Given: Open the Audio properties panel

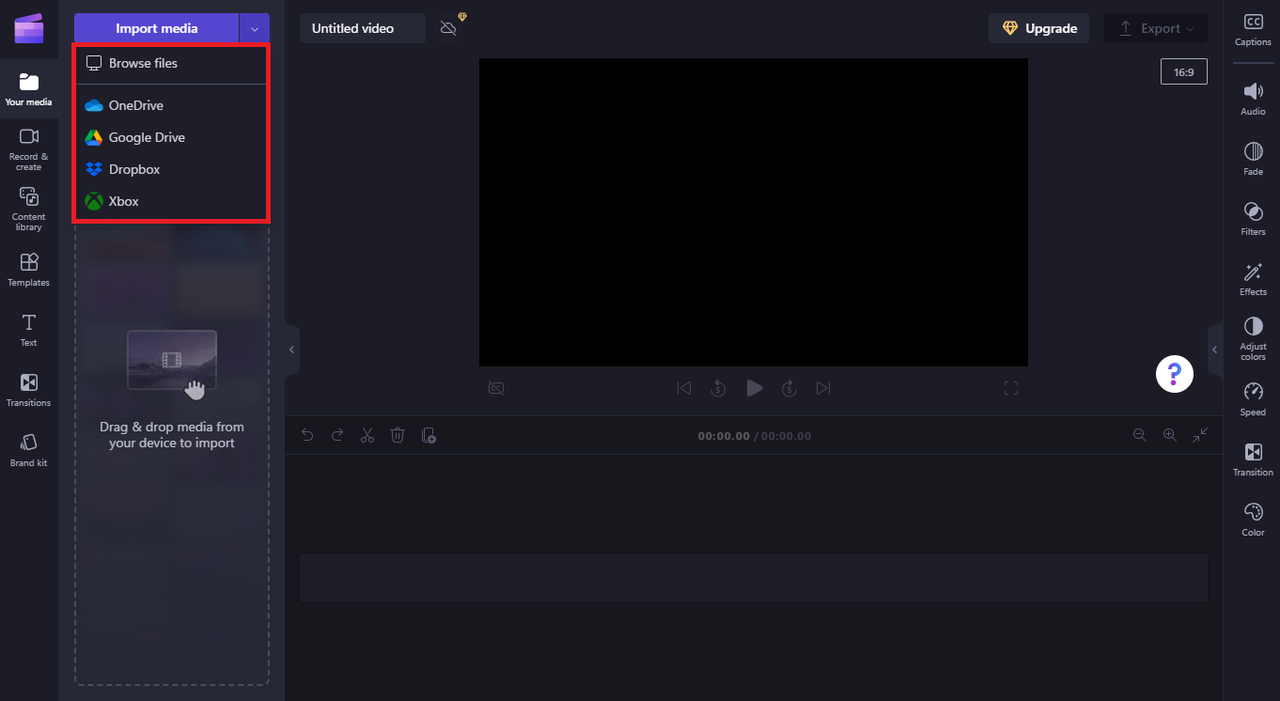Looking at the screenshot, I should click(1253, 99).
